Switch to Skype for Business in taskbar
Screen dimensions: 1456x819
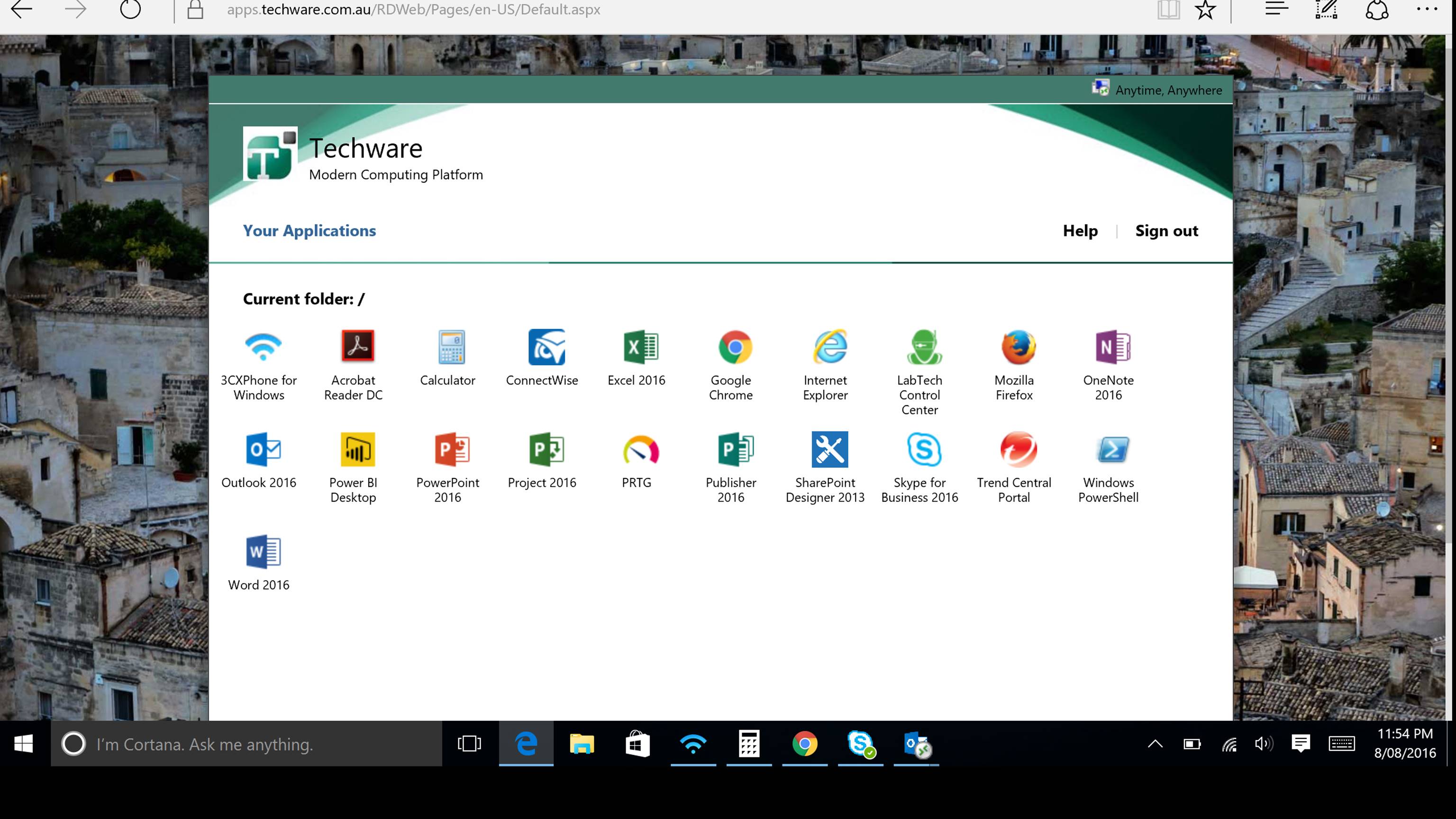point(860,744)
